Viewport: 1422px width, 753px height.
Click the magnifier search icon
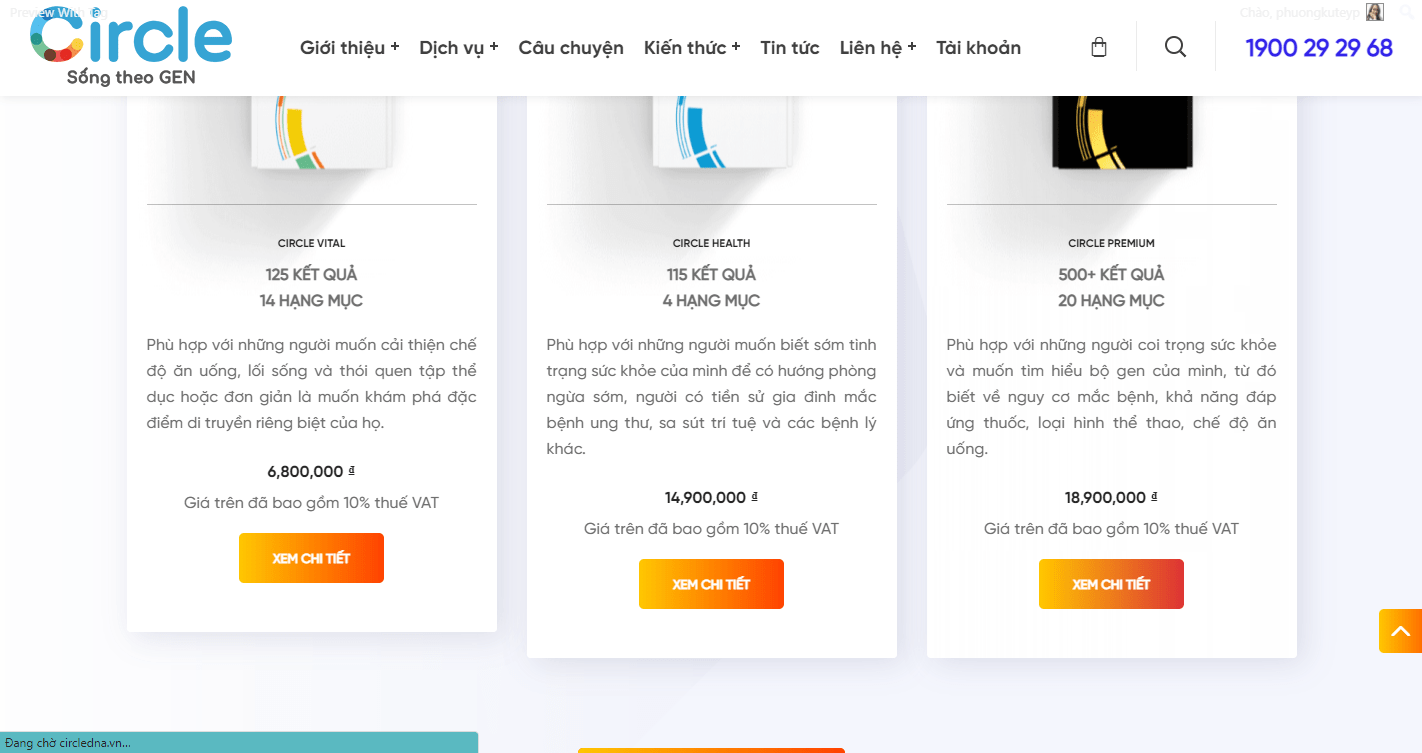coord(1176,47)
